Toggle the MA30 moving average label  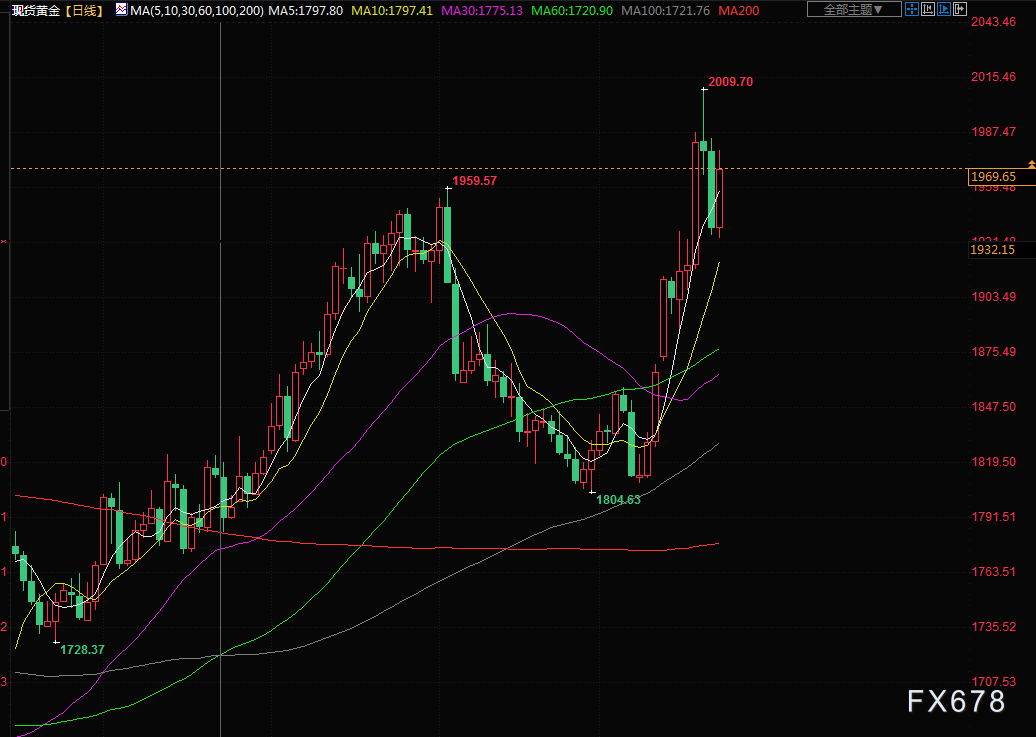[x=482, y=10]
